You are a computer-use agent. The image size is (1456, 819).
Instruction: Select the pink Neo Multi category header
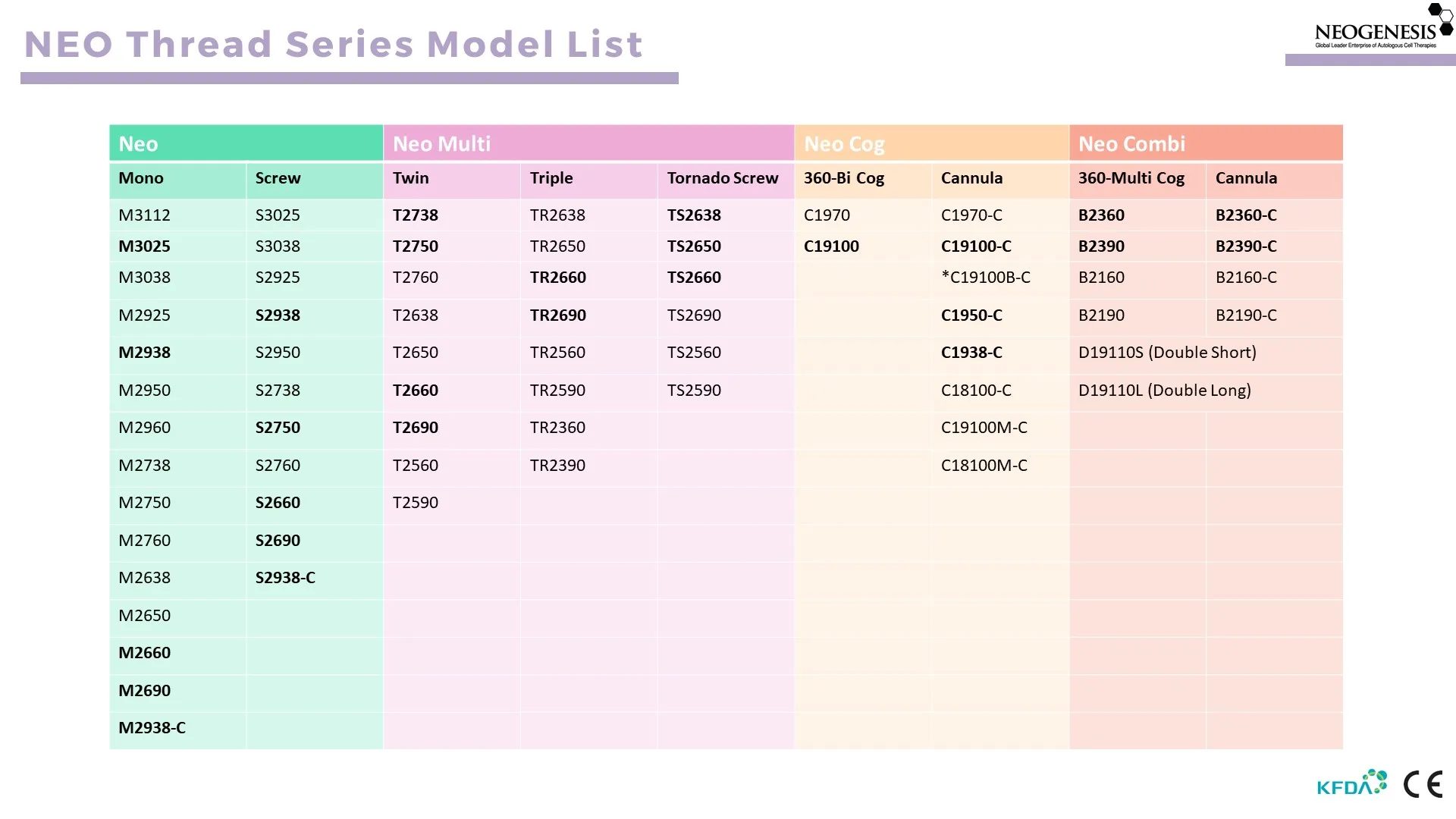[588, 143]
